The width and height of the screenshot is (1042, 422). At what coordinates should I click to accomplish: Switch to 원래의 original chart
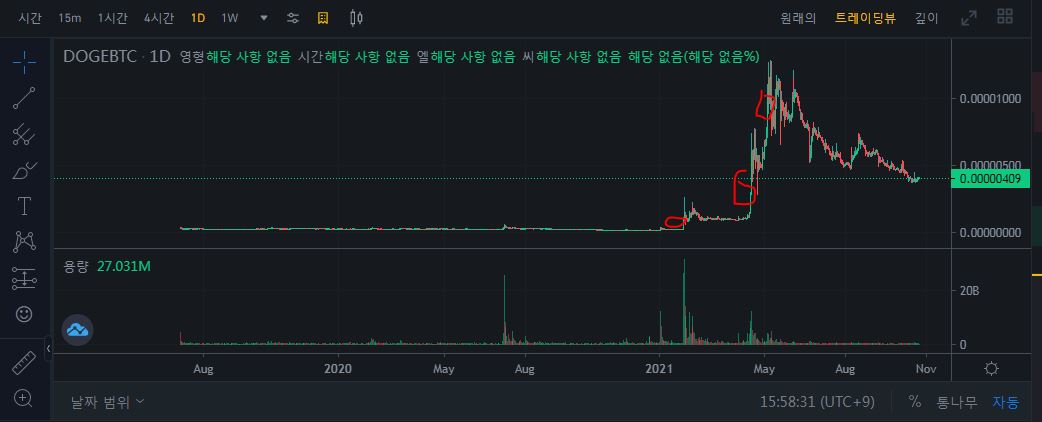(798, 19)
